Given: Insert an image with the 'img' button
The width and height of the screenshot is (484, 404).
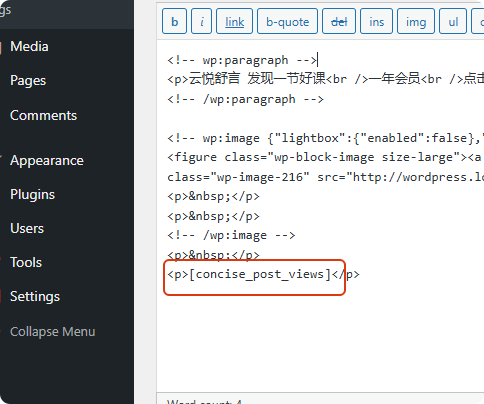Looking at the screenshot, I should pyautogui.click(x=416, y=22).
